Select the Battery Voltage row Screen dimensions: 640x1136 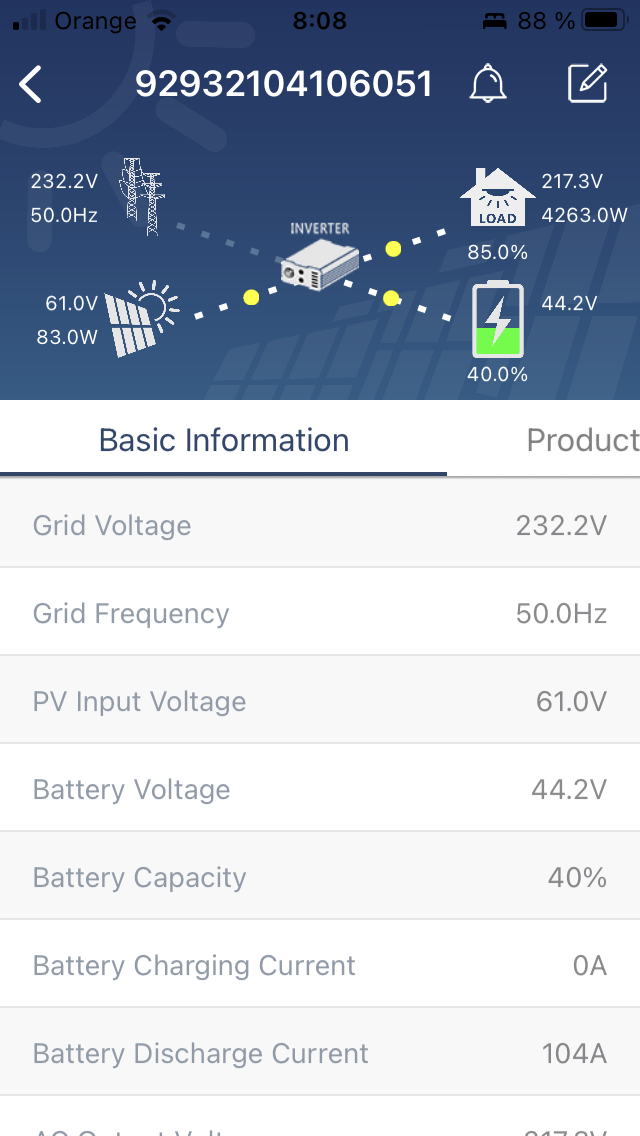click(x=320, y=789)
